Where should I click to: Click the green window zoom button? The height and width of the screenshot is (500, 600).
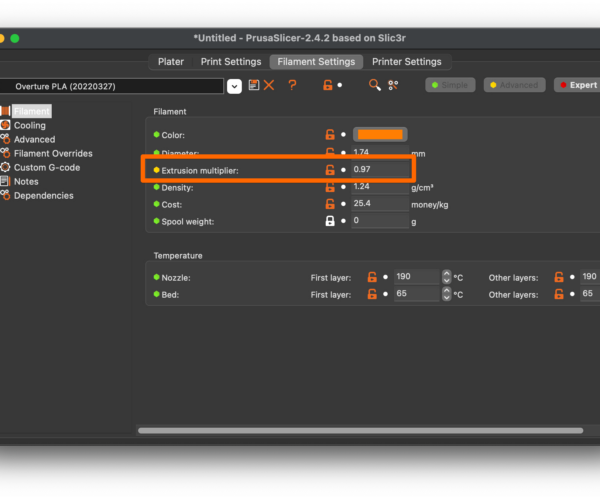point(15,38)
